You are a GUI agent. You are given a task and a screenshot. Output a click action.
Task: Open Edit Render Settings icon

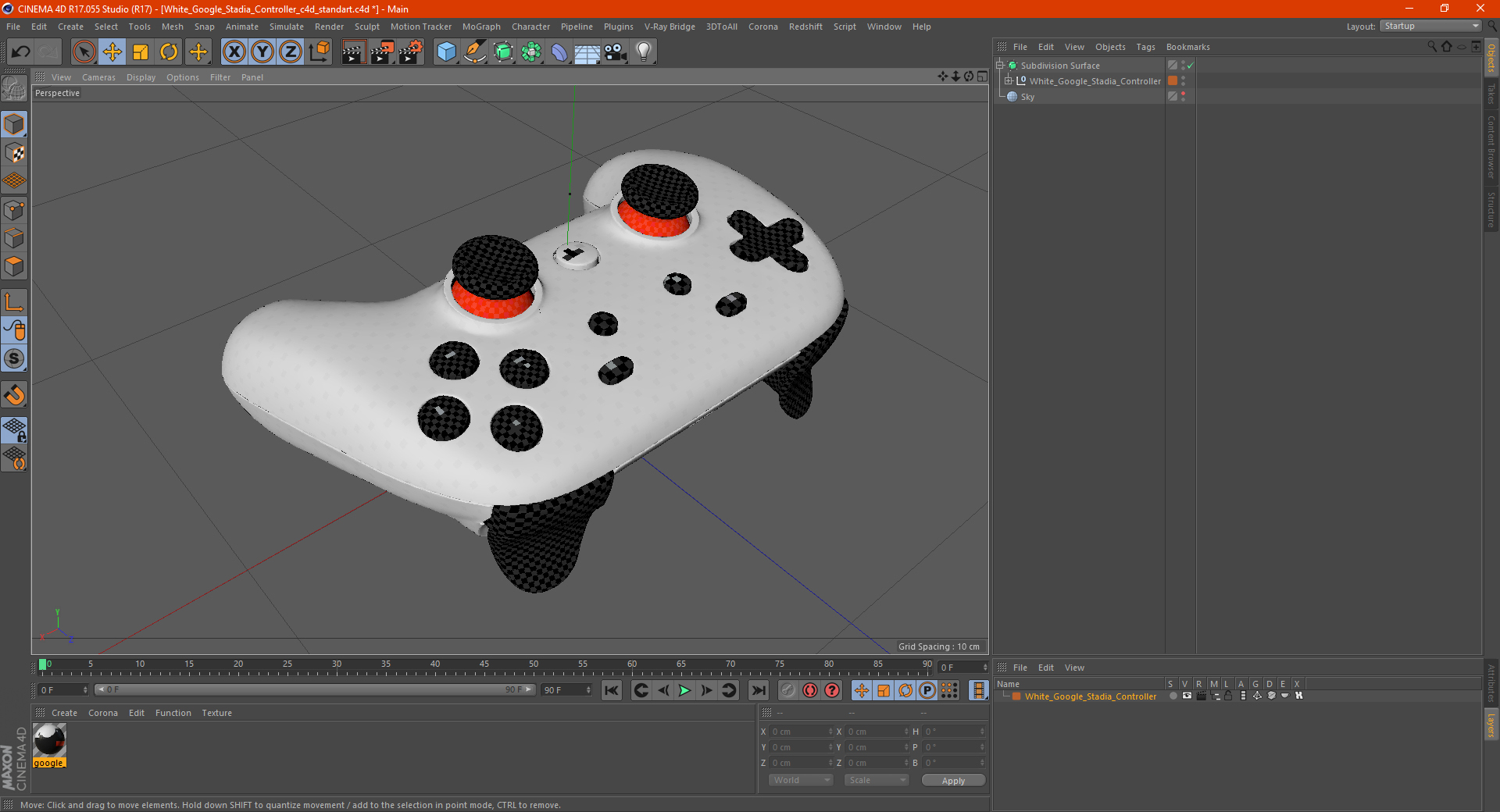pos(411,52)
